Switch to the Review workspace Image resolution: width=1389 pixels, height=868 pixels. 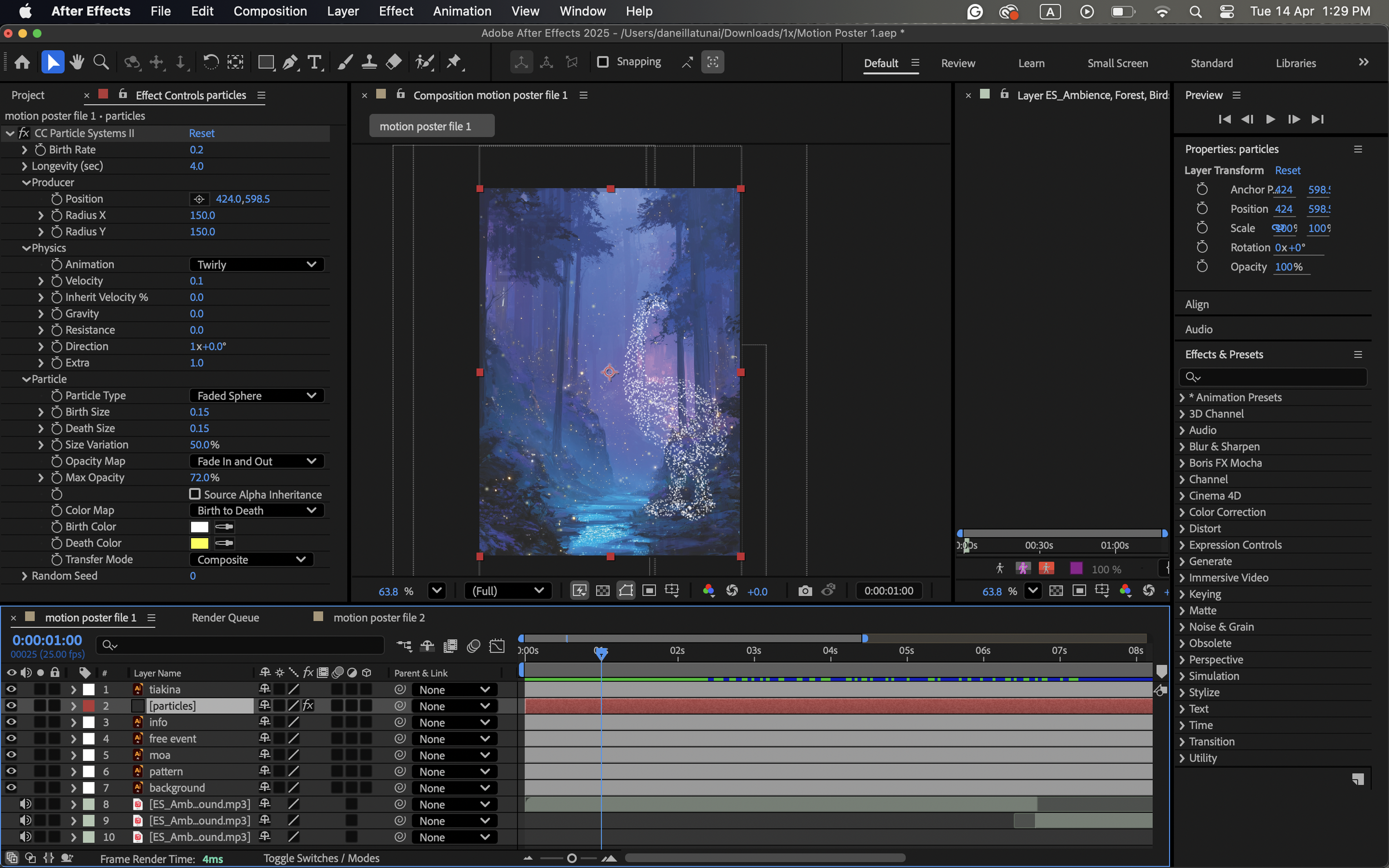[958, 63]
